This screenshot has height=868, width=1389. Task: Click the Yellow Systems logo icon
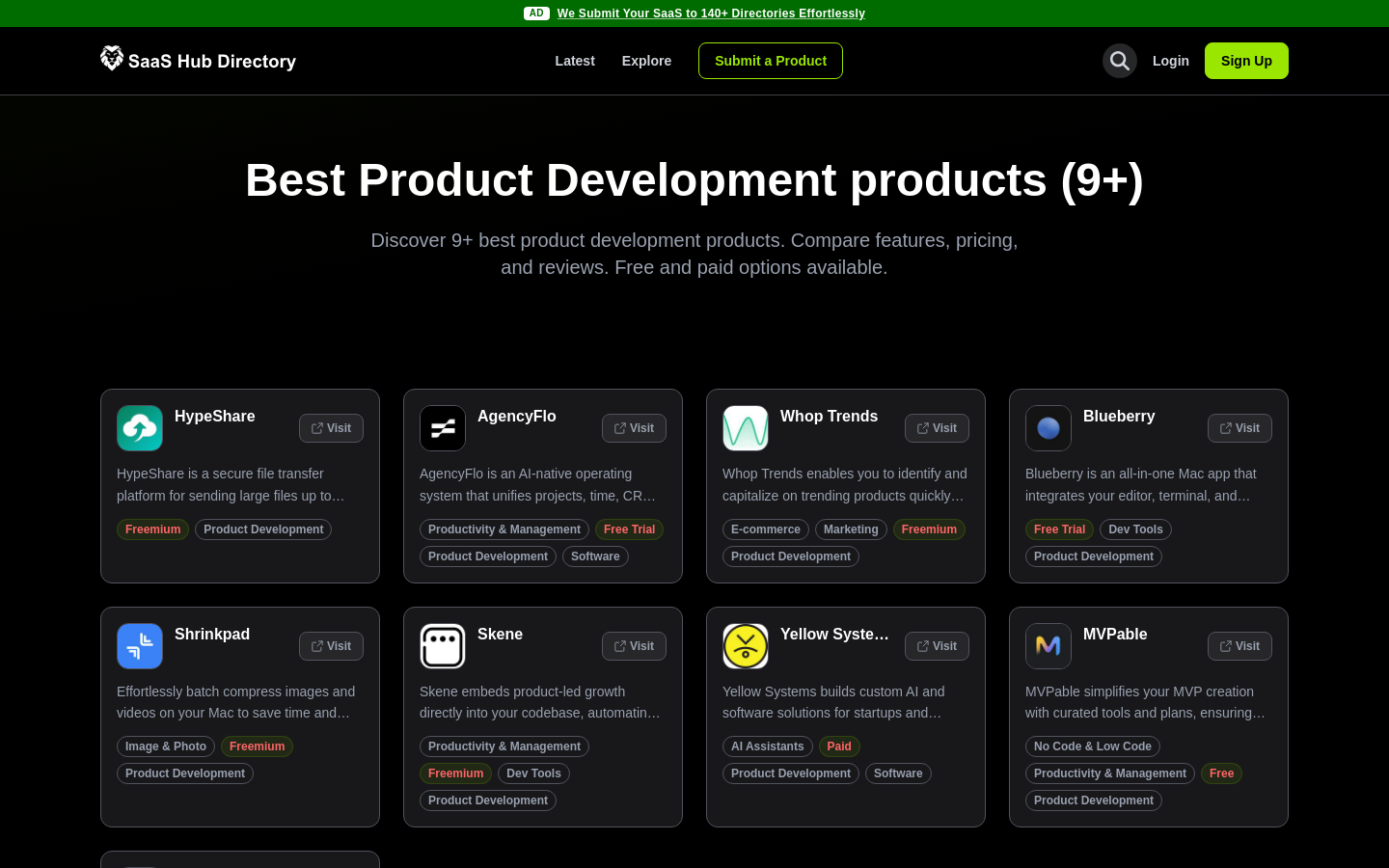tap(746, 646)
